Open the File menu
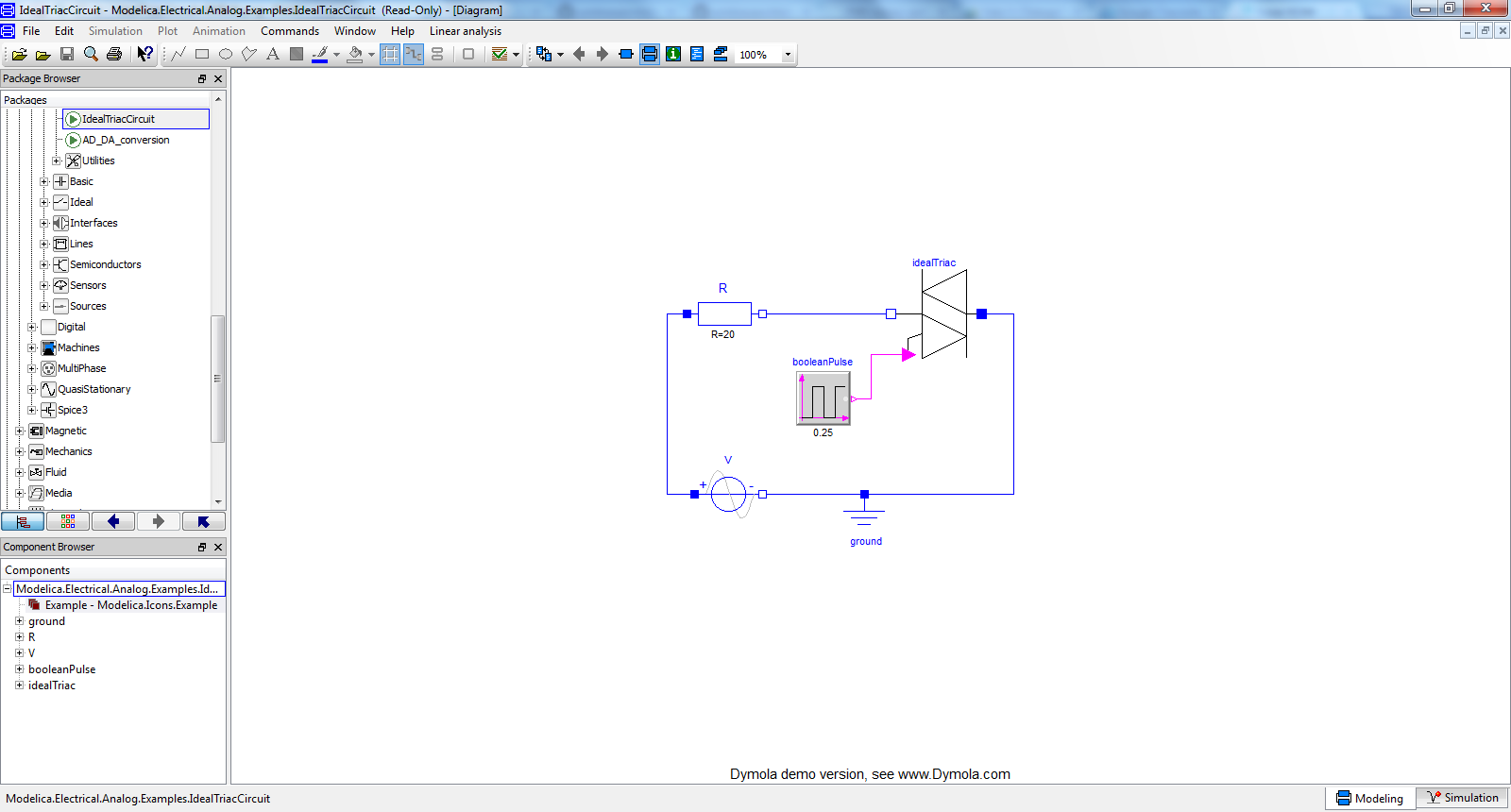Screen dimensions: 1511x812 31,31
